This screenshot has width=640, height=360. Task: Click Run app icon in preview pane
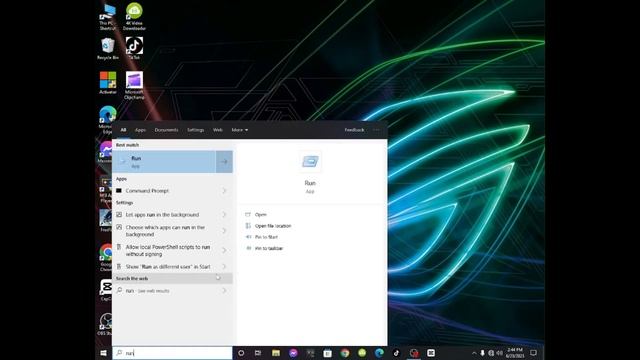point(310,162)
